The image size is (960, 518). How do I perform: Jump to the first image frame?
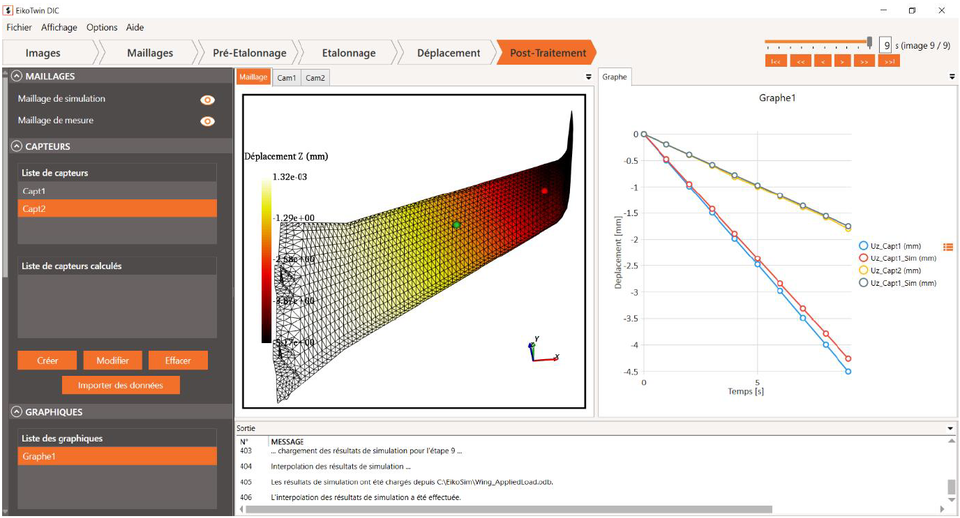tap(775, 61)
